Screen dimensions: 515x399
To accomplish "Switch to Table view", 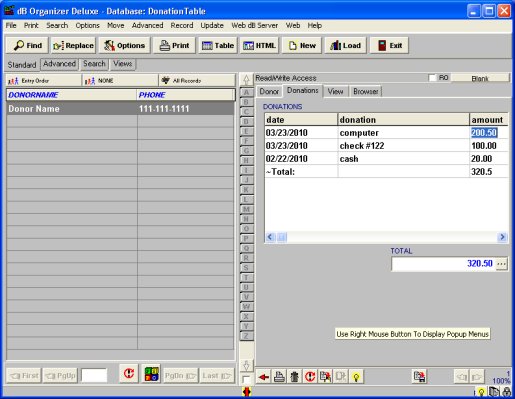I will click(x=218, y=45).
